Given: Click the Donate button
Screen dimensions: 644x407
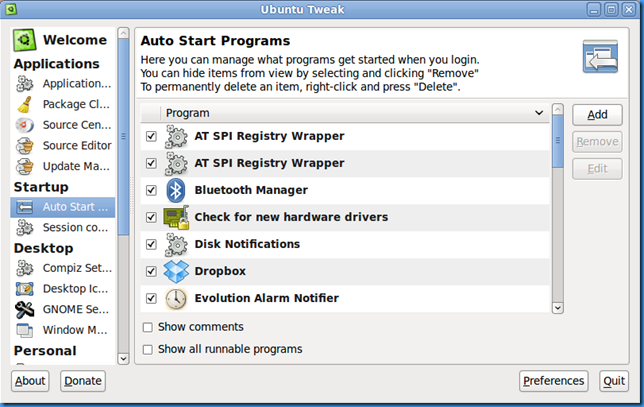Looking at the screenshot, I should click(83, 381).
